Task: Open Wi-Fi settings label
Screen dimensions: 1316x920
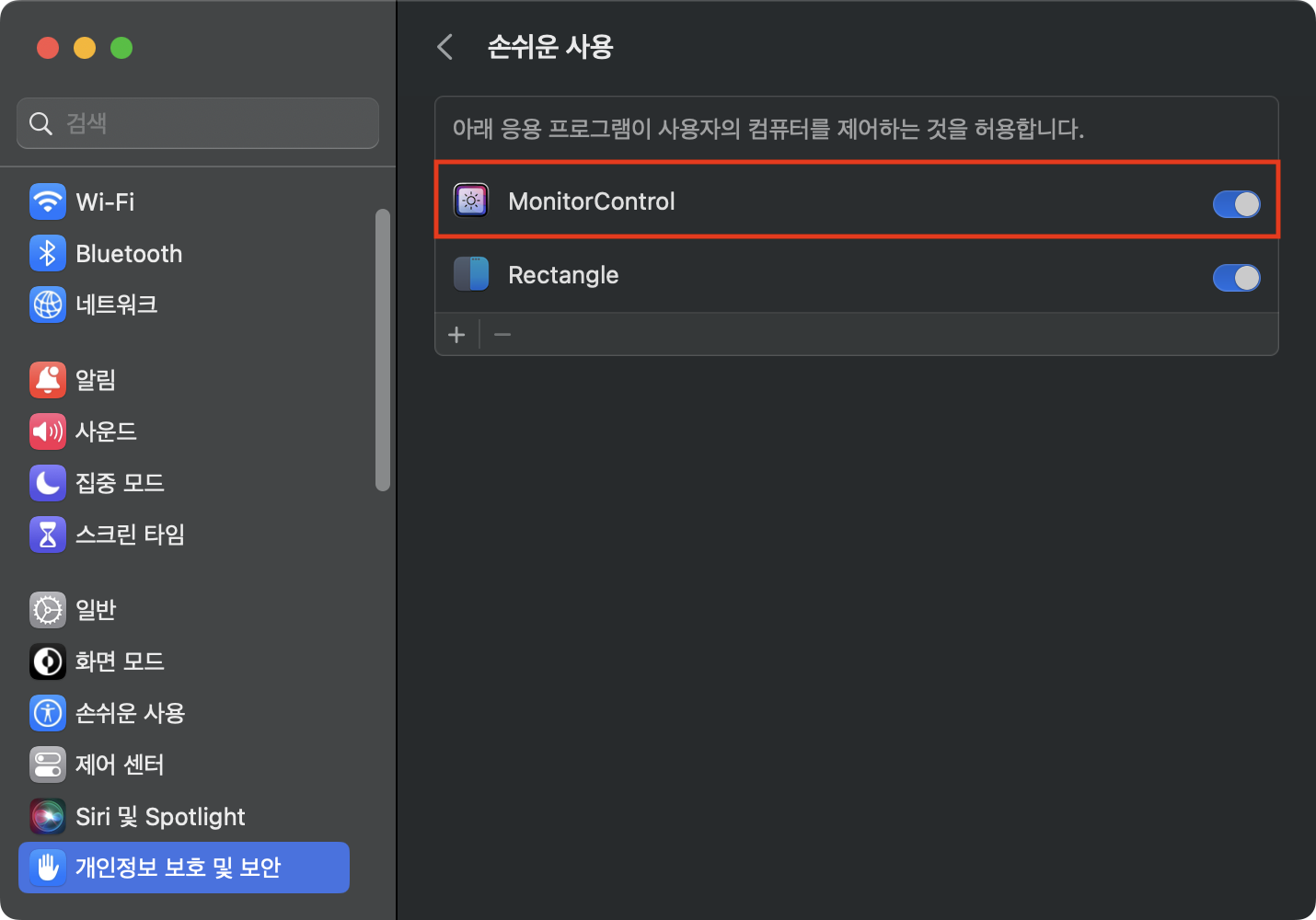Action: [105, 201]
